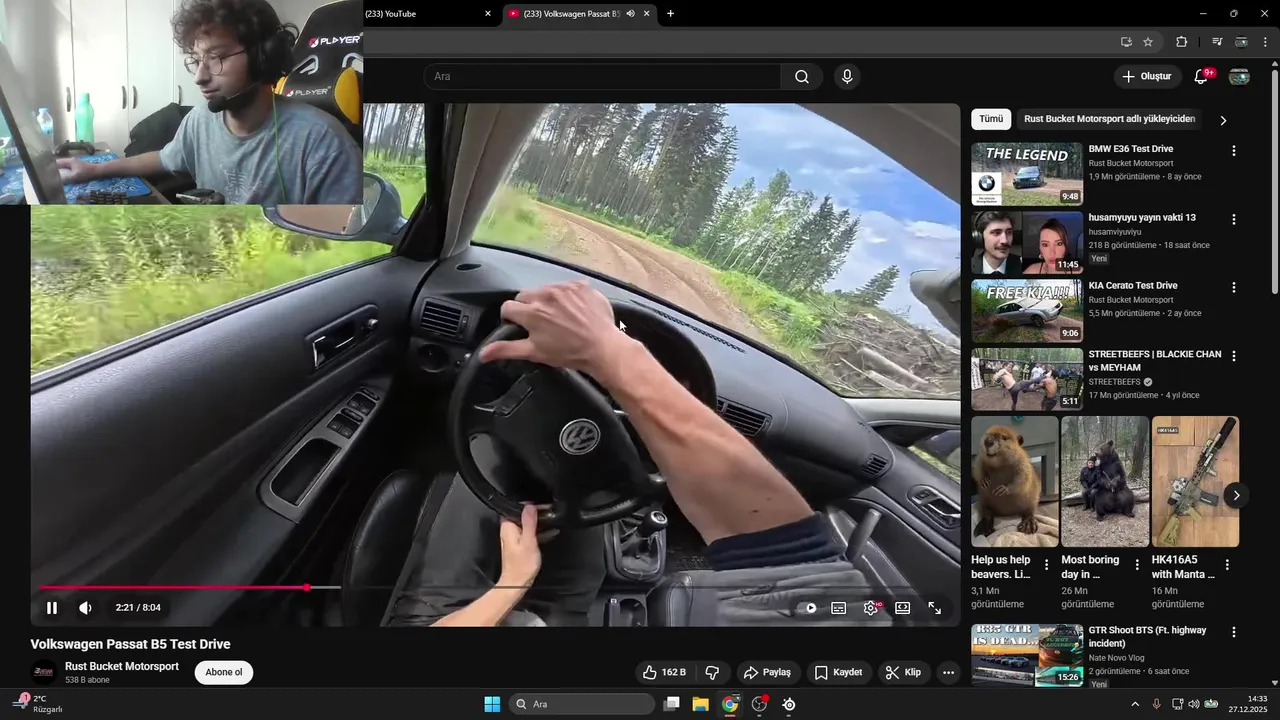
Task: Open Chrome profile avatar in toolbar
Action: [x=1241, y=42]
